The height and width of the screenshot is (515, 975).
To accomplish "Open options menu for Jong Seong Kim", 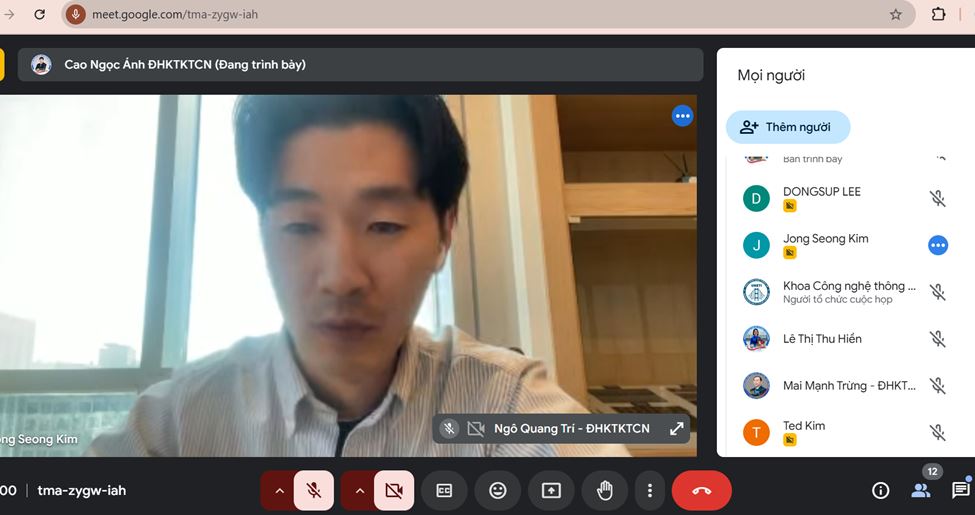I will tap(937, 245).
